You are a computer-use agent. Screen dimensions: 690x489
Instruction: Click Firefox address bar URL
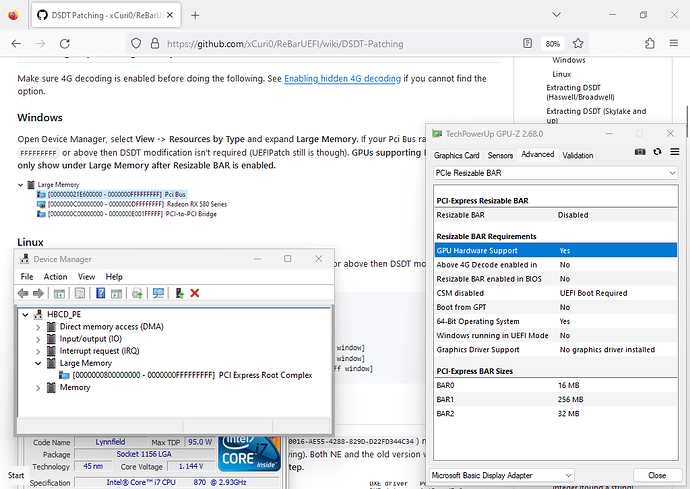285,44
